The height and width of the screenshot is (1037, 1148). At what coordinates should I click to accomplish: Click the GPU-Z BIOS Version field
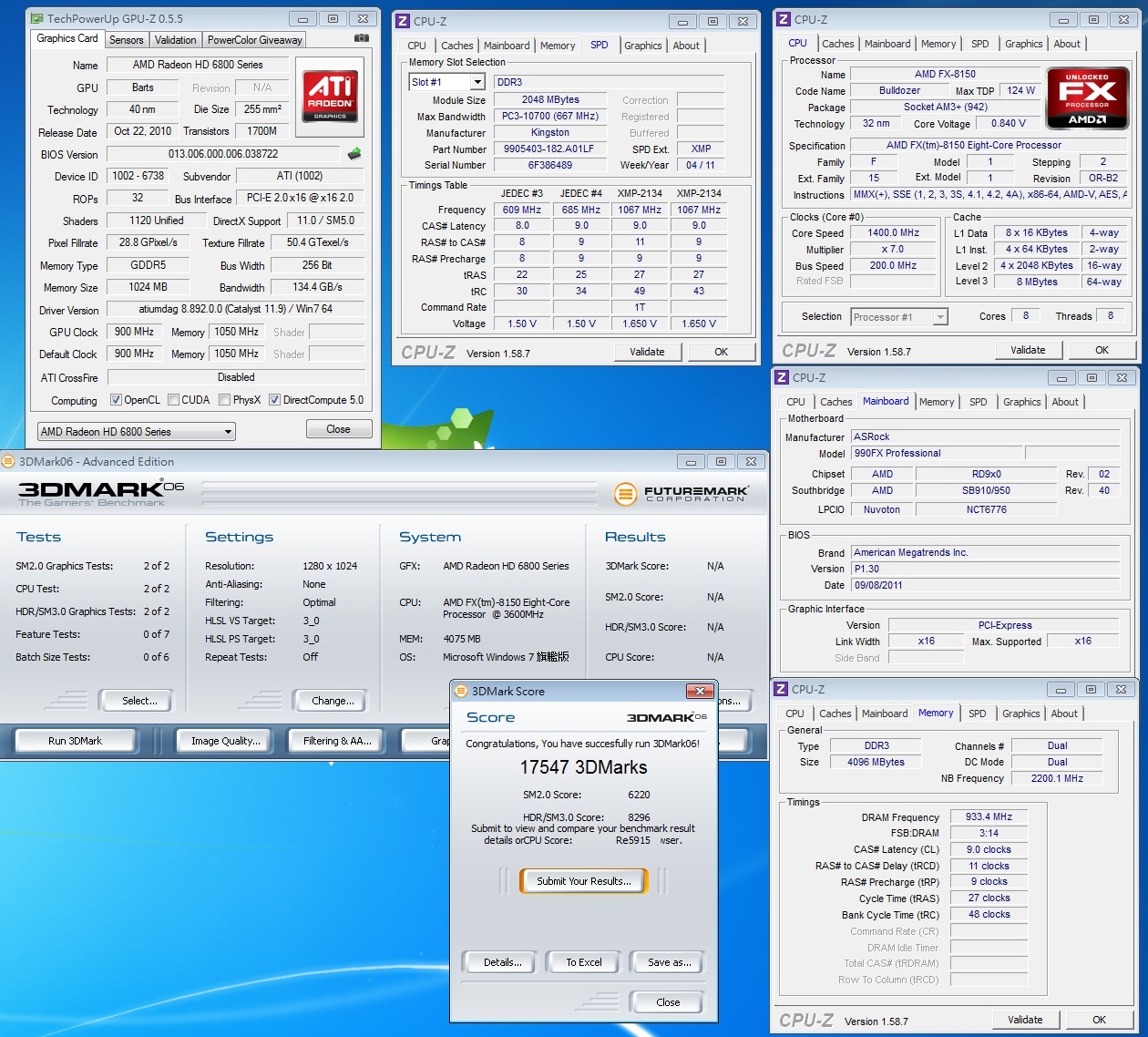tap(223, 154)
